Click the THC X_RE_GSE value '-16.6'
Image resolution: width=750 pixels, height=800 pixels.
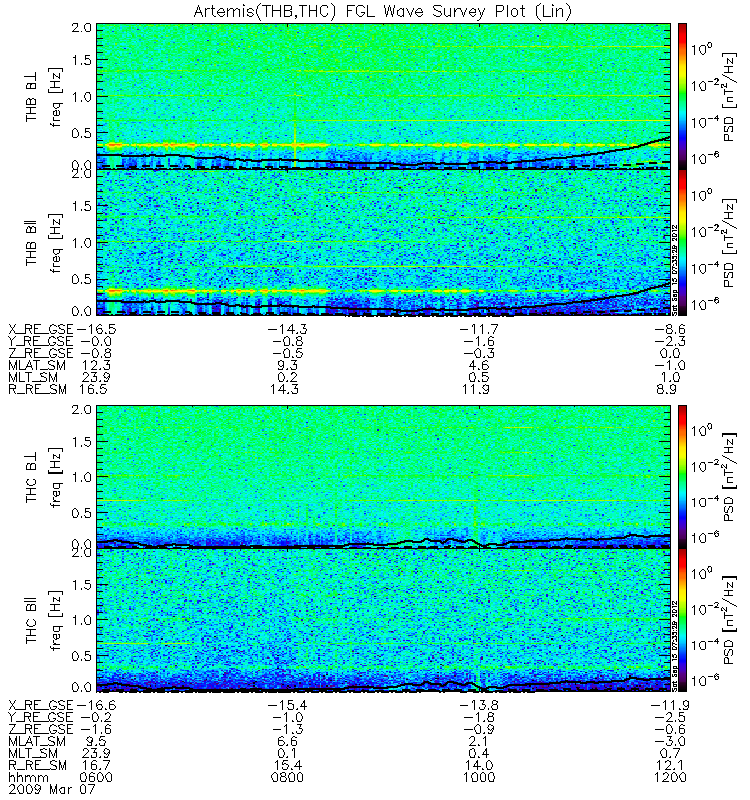[96, 706]
